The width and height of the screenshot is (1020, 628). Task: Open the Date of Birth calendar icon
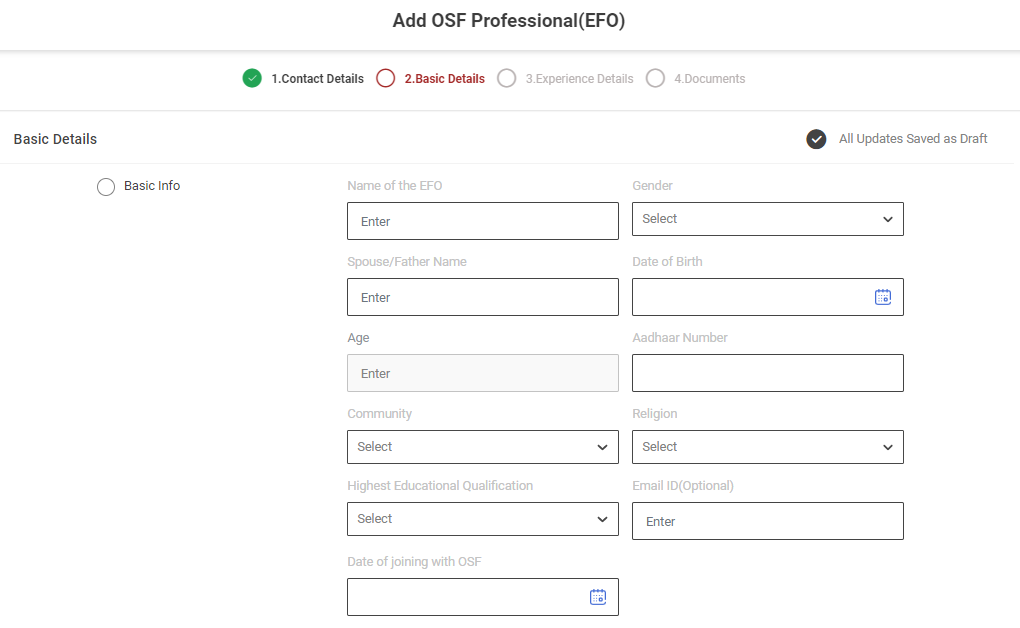click(x=882, y=297)
